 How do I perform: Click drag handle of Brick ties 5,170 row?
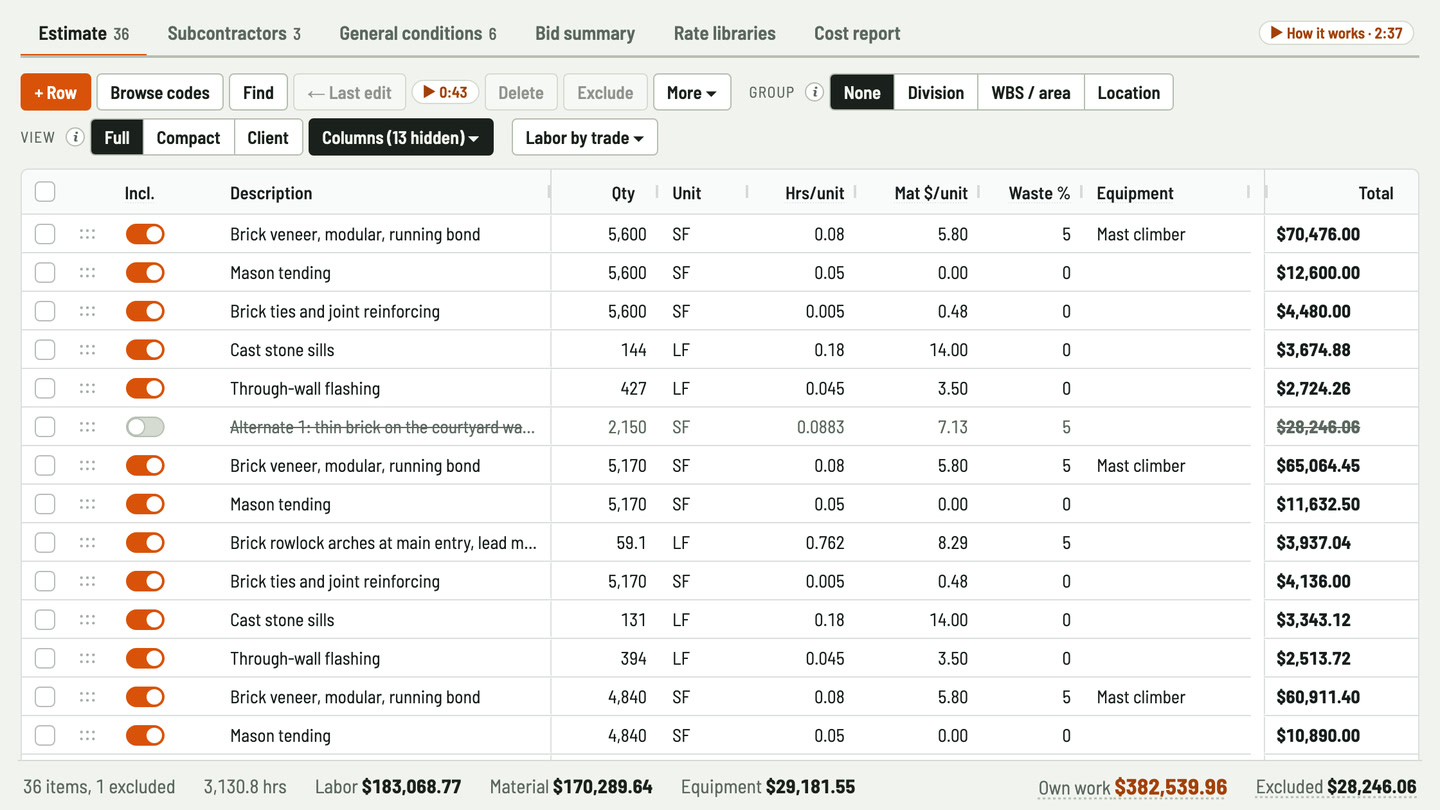point(87,581)
